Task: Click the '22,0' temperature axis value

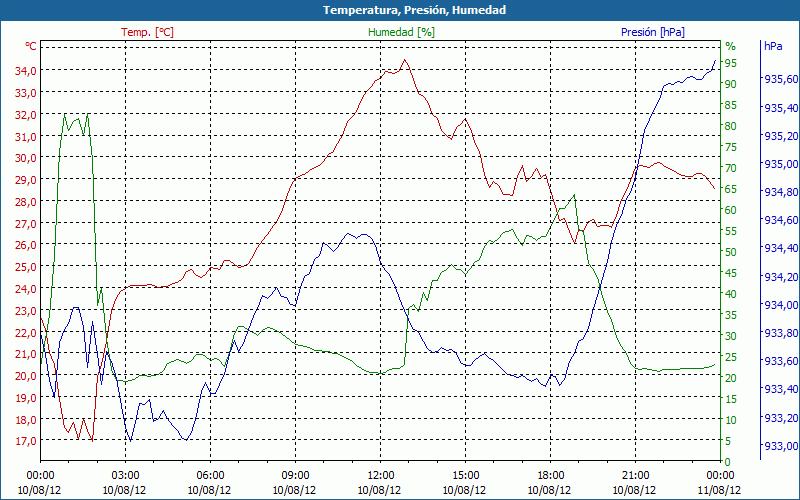Action: [26, 332]
